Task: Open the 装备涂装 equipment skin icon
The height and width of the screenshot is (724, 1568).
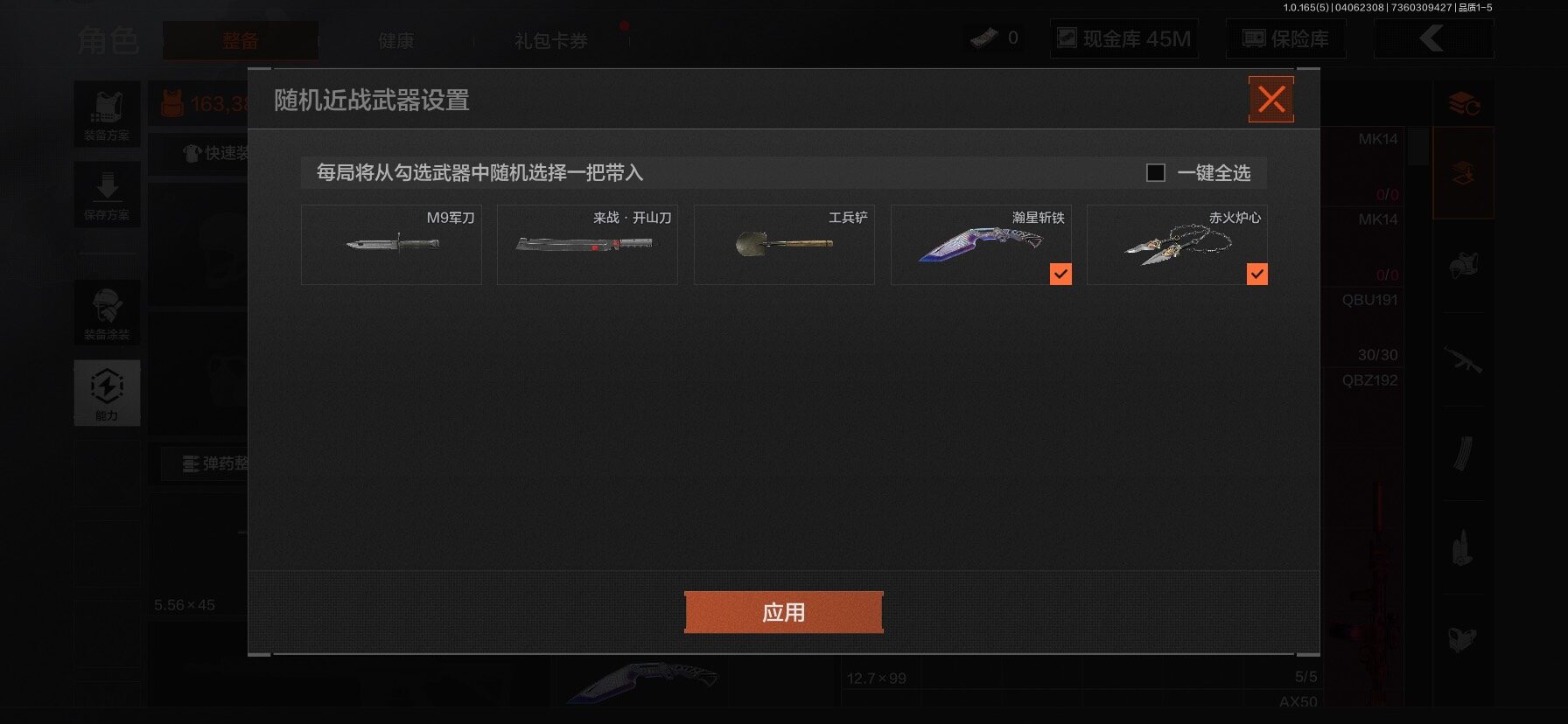Action: pos(107,312)
